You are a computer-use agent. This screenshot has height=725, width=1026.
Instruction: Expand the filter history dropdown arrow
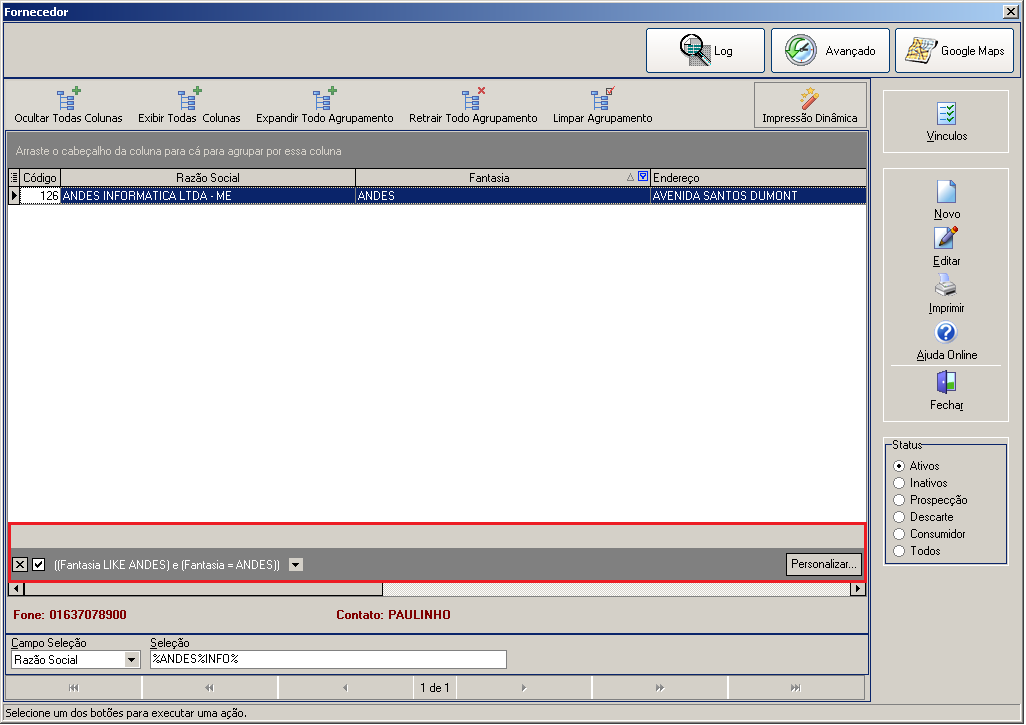click(x=296, y=564)
